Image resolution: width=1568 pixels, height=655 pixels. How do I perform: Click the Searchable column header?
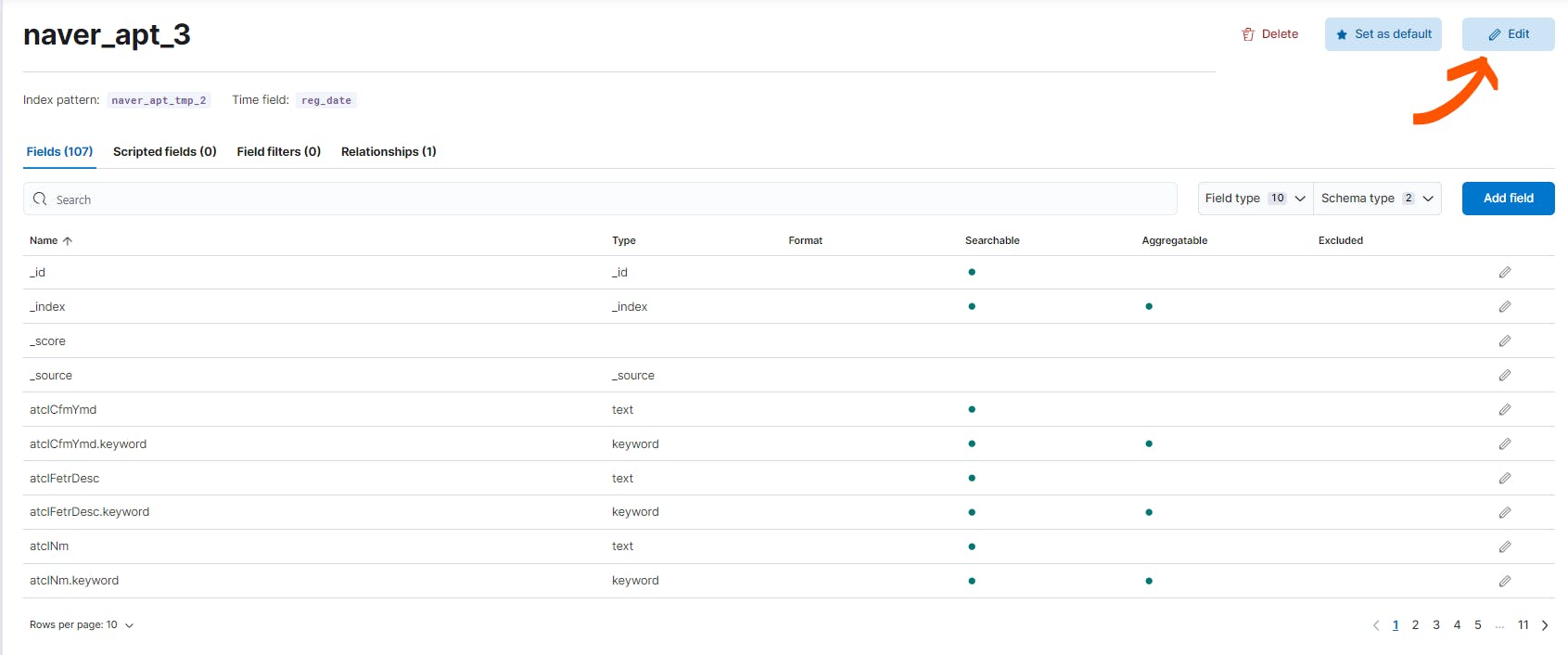(992, 240)
